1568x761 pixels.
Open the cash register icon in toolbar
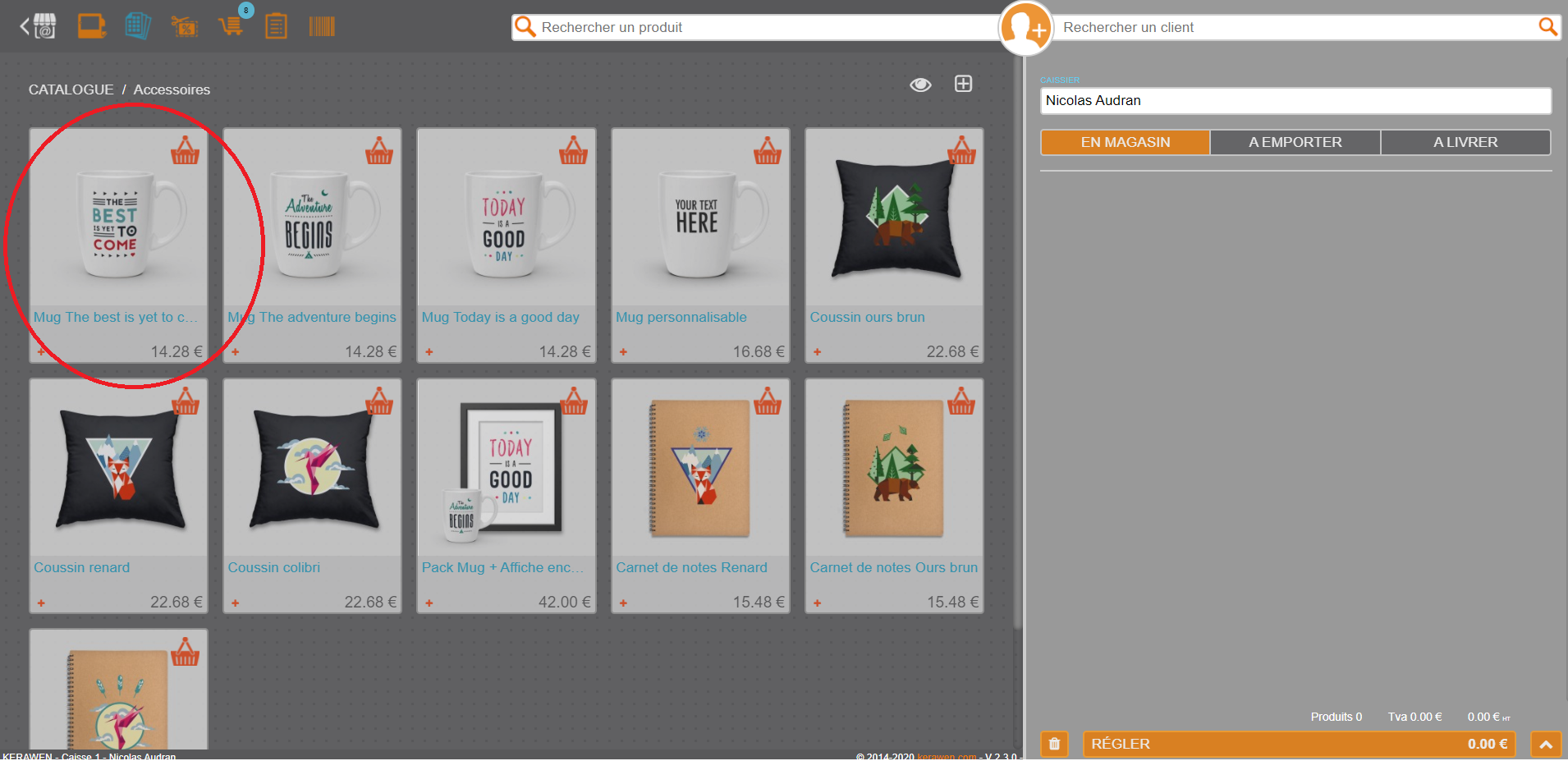pos(92,26)
